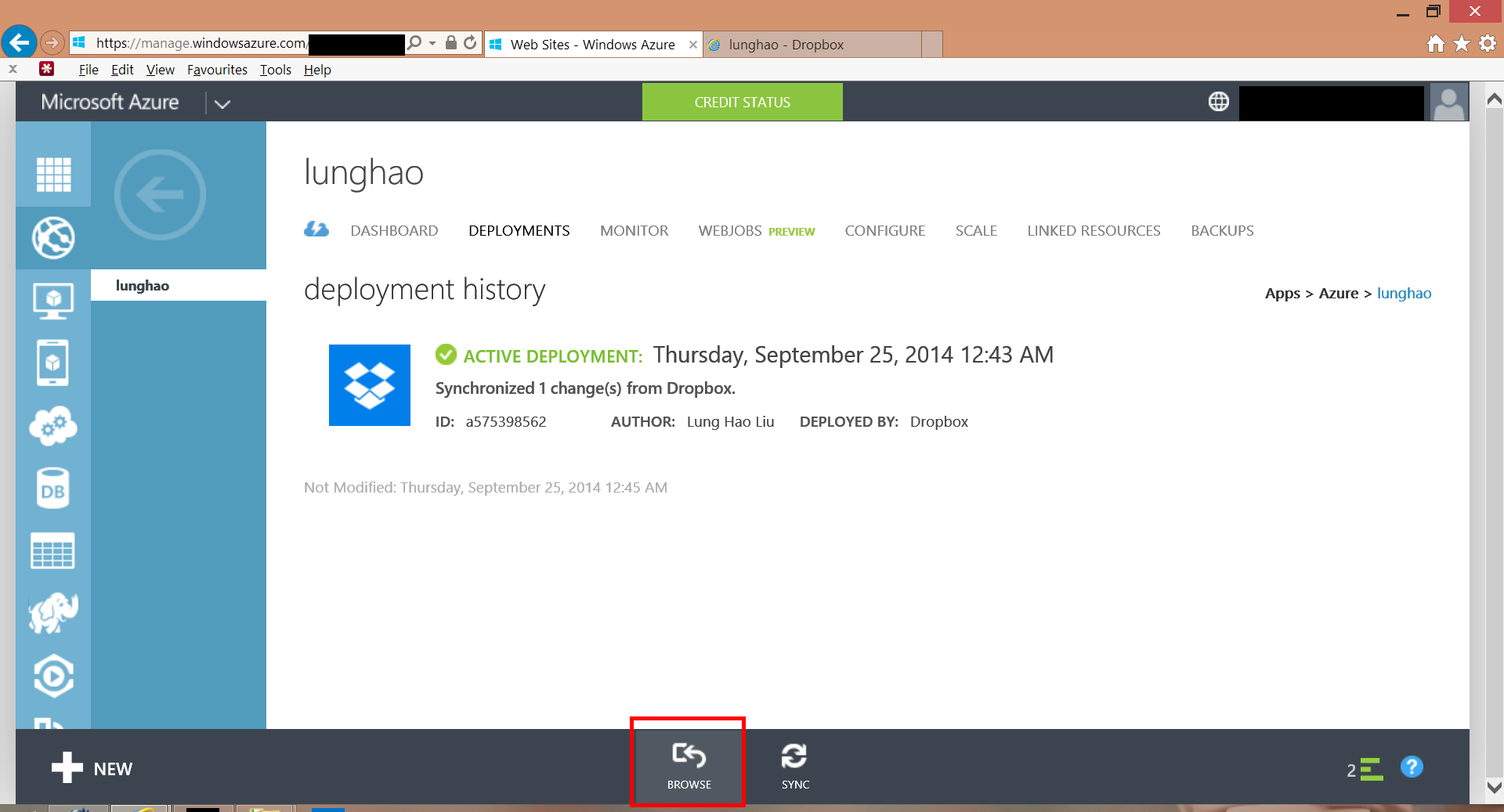This screenshot has height=812, width=1504.
Task: Open the Help menu
Action: pyautogui.click(x=317, y=70)
